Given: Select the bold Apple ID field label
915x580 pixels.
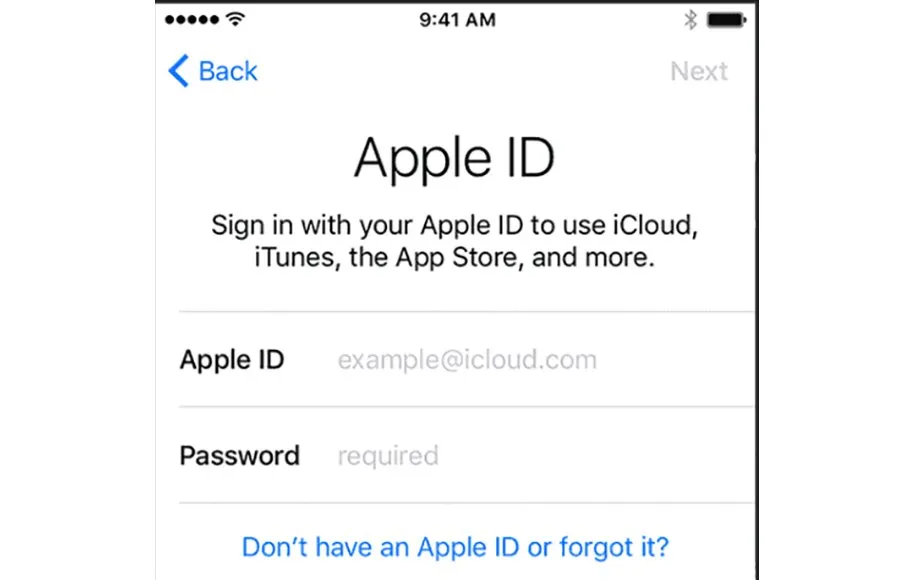Looking at the screenshot, I should click(x=232, y=359).
